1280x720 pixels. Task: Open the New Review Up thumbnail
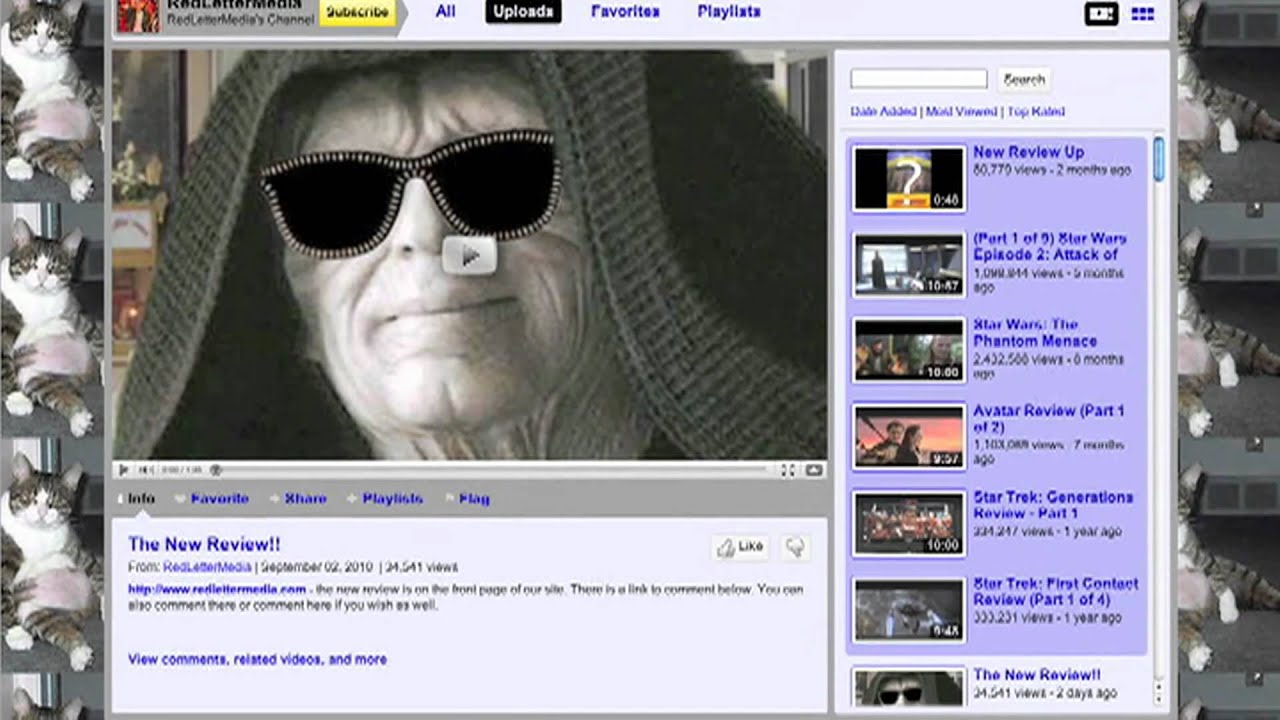[909, 178]
